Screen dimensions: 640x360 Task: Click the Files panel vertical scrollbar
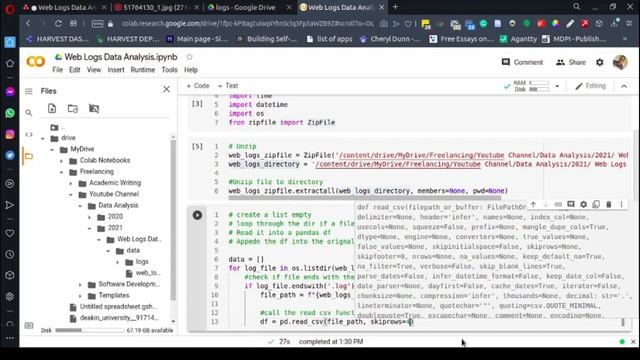[x=173, y=220]
